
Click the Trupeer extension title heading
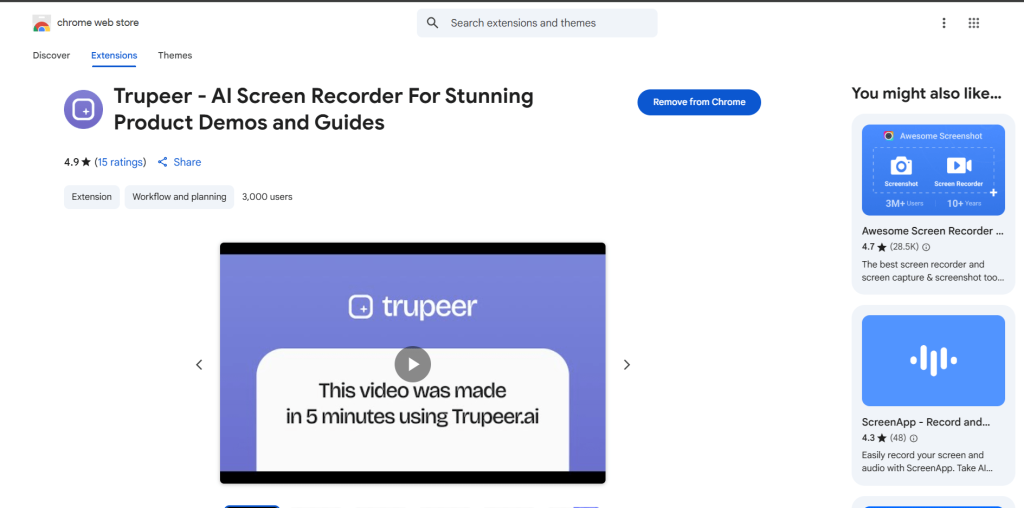point(323,109)
